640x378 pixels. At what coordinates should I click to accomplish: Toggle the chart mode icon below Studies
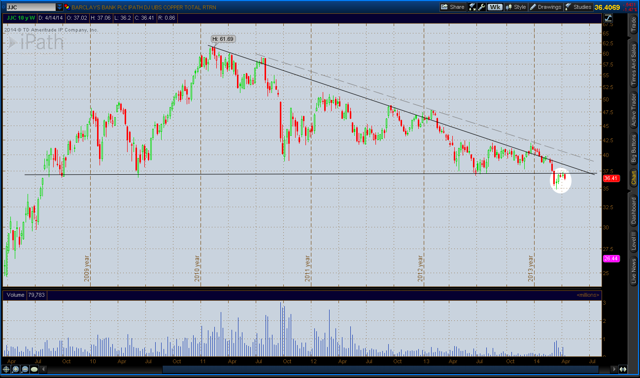coord(608,18)
